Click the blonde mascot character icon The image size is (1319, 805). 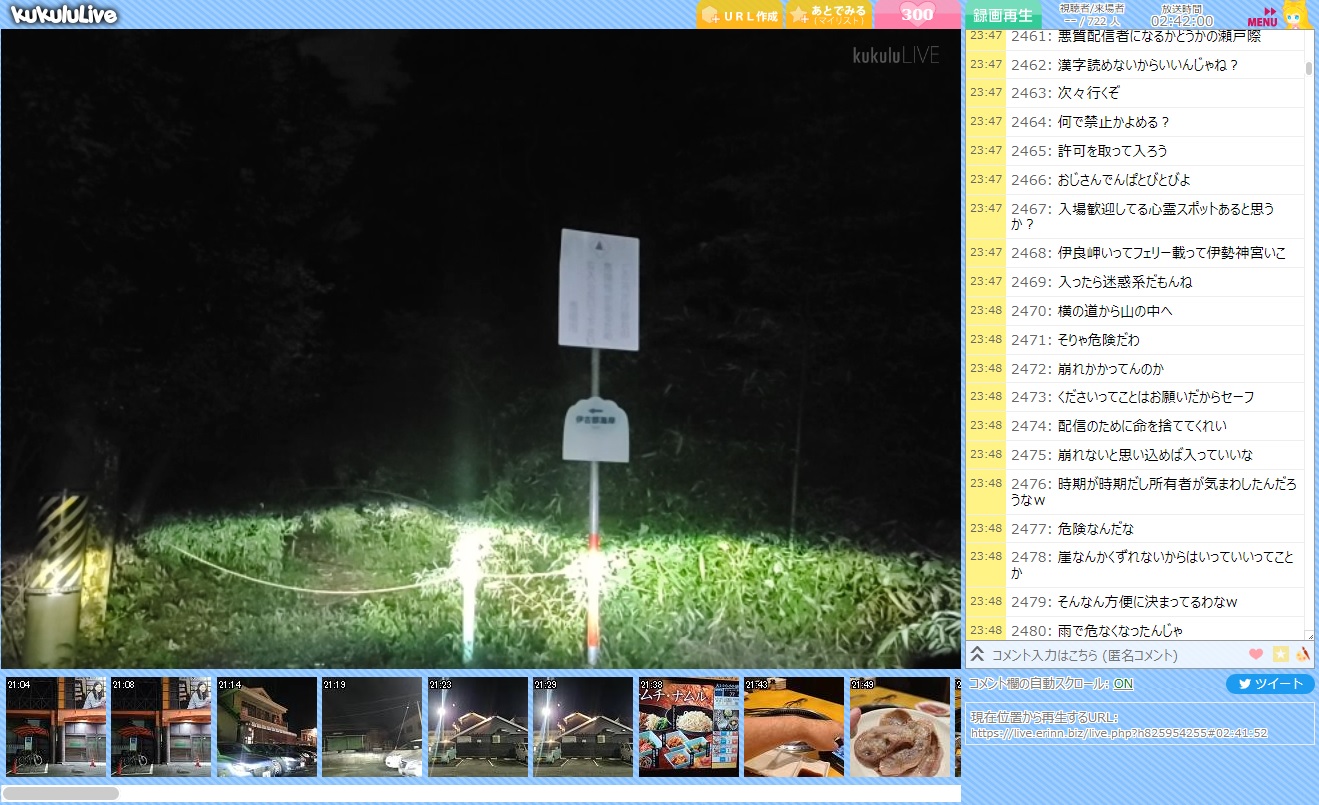tap(1297, 15)
